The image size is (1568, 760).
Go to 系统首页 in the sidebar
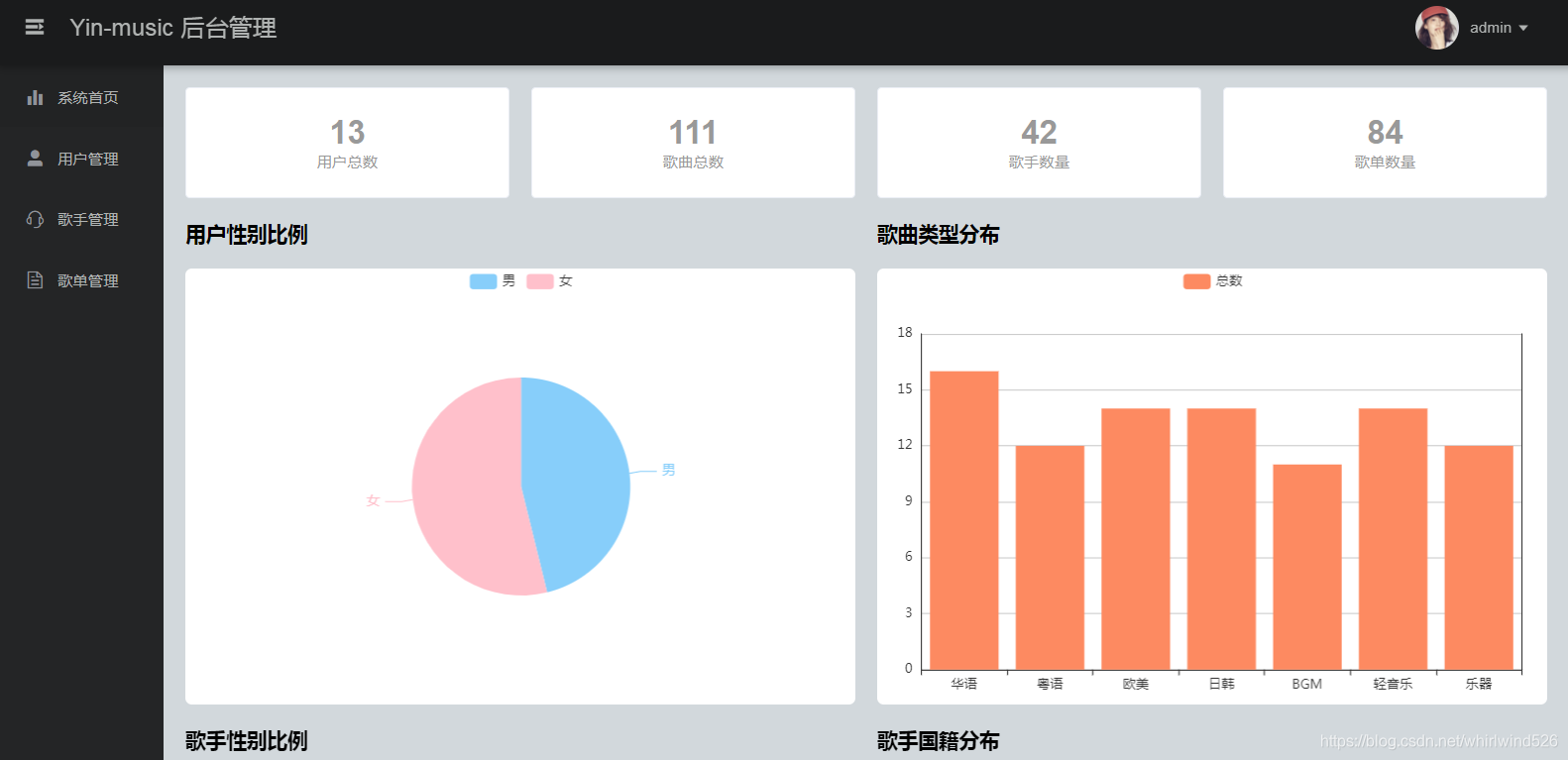tap(81, 97)
